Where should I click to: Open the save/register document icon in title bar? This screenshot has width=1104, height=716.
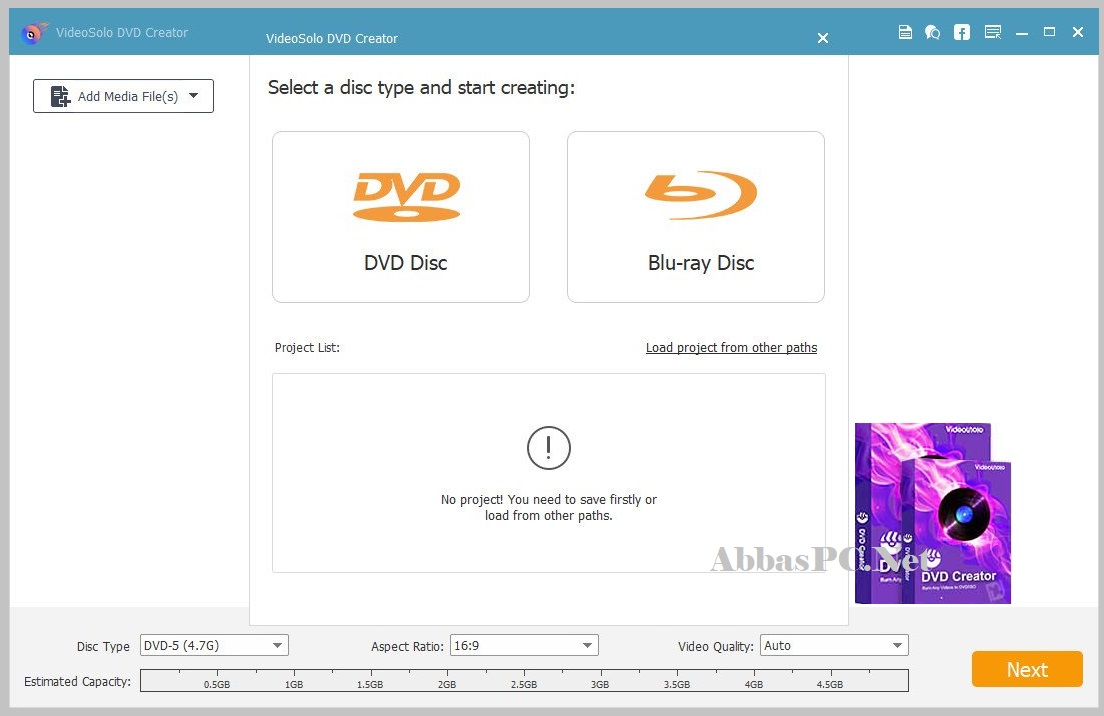(905, 32)
